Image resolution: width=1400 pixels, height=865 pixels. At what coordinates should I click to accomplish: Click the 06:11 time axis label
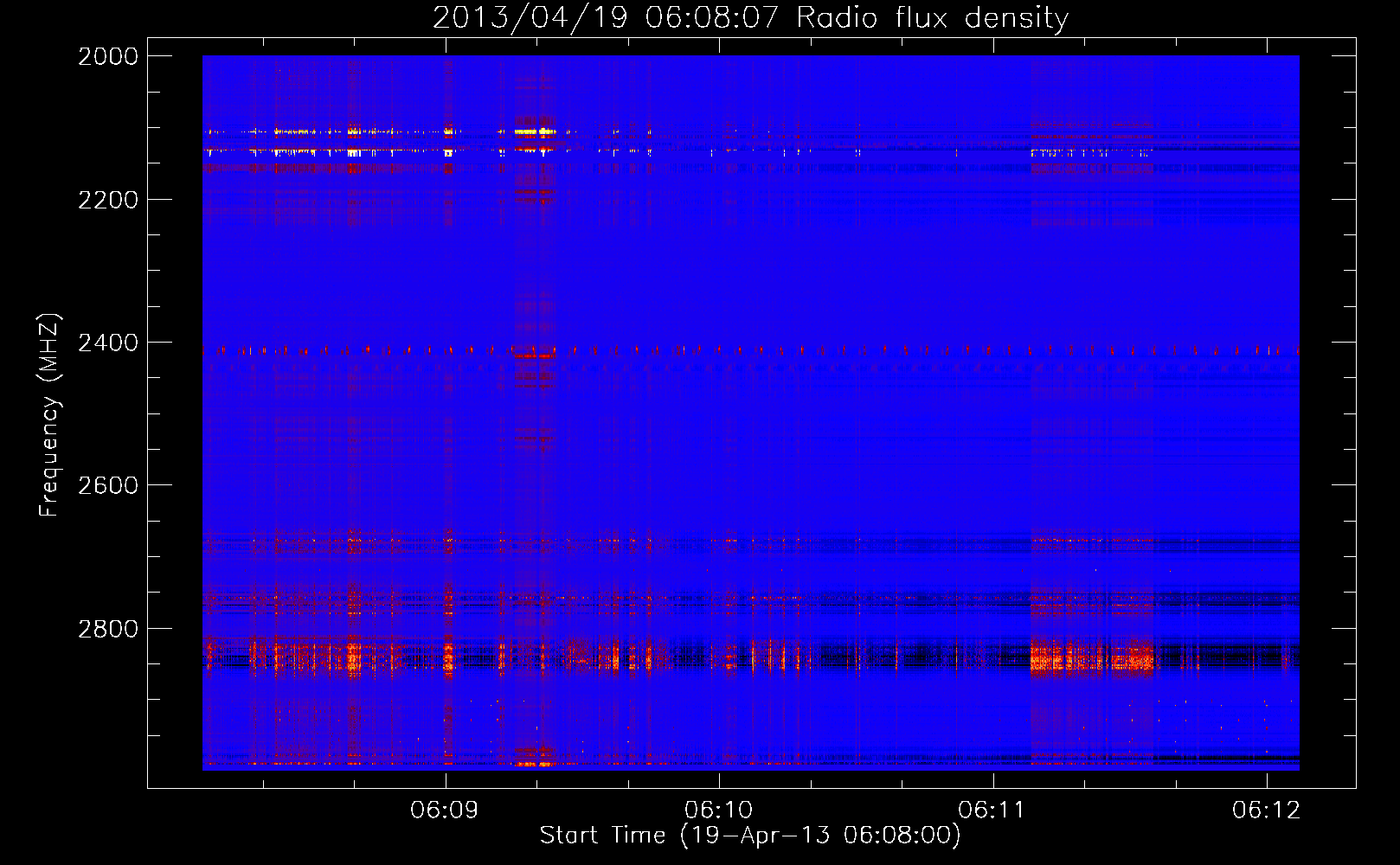pyautogui.click(x=992, y=811)
